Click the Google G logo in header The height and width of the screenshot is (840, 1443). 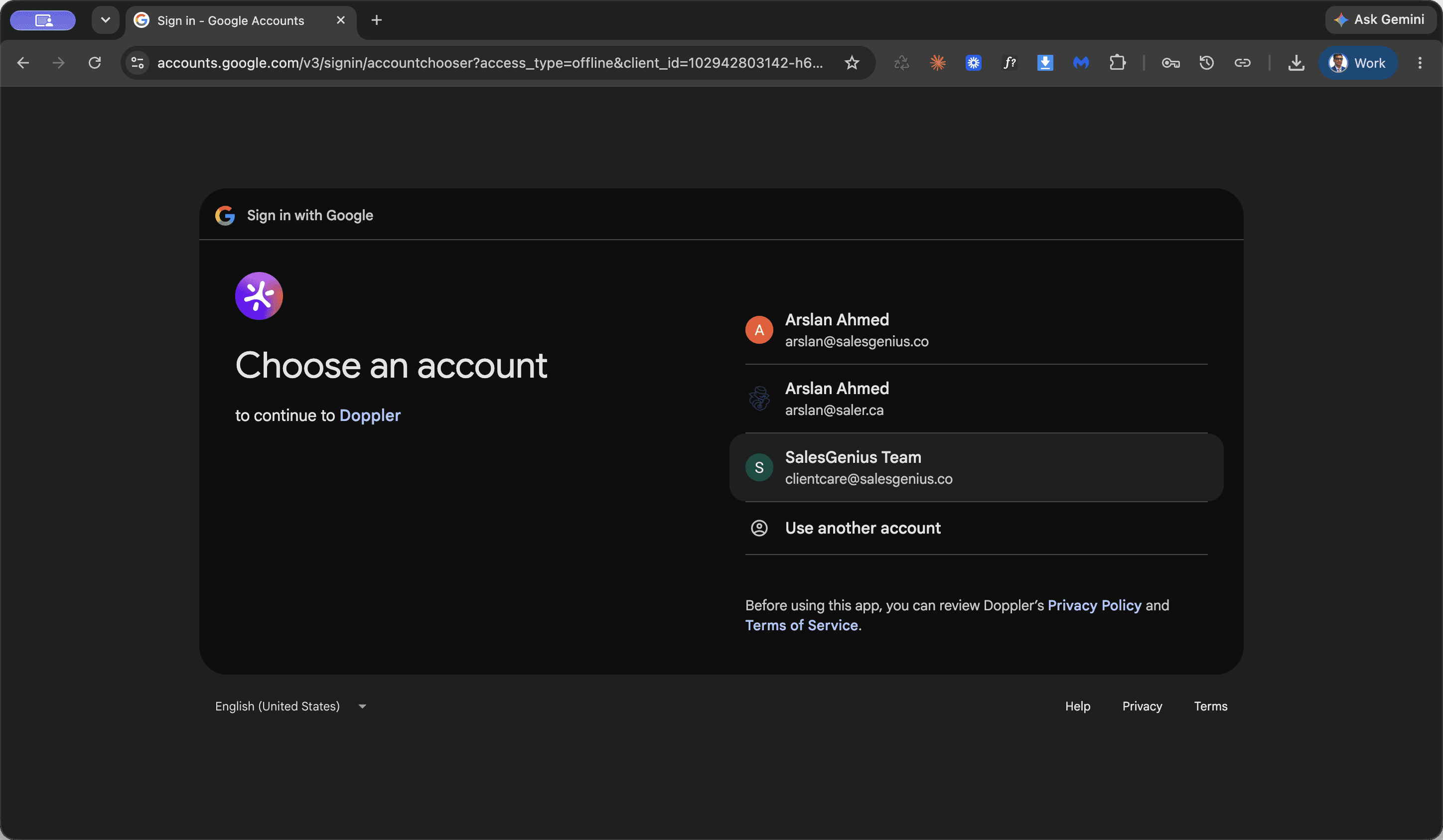pyautogui.click(x=225, y=215)
